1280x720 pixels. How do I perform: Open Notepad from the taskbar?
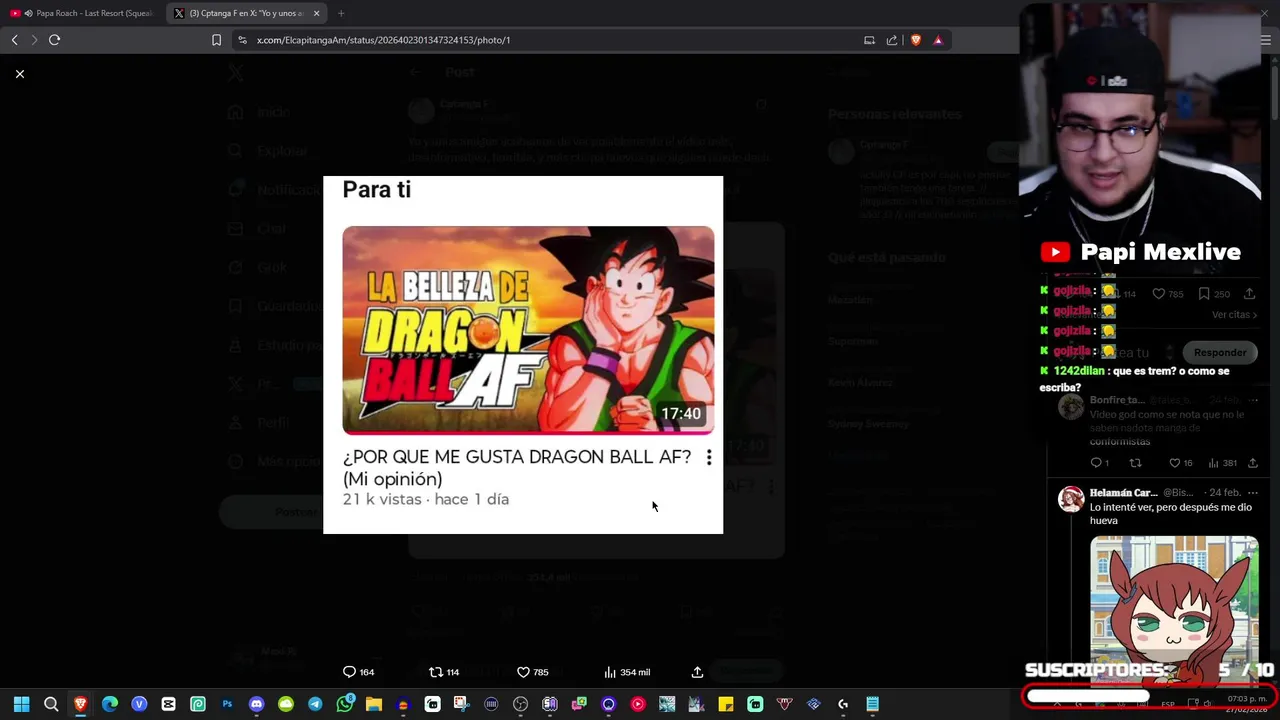tap(872, 704)
